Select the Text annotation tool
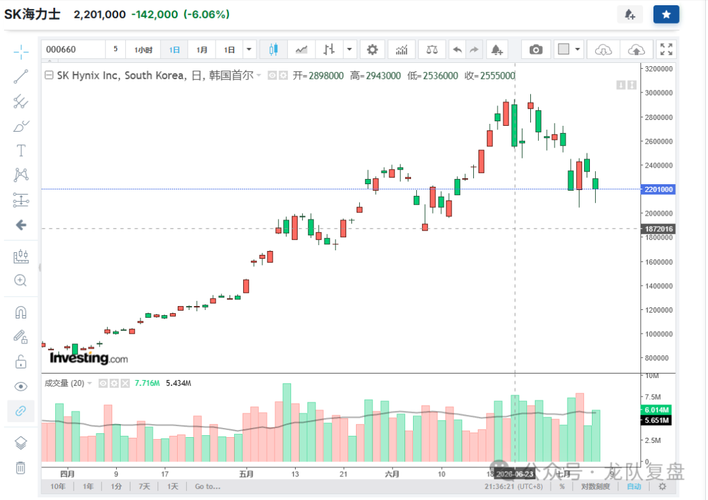Image resolution: width=708 pixels, height=500 pixels. [21, 150]
